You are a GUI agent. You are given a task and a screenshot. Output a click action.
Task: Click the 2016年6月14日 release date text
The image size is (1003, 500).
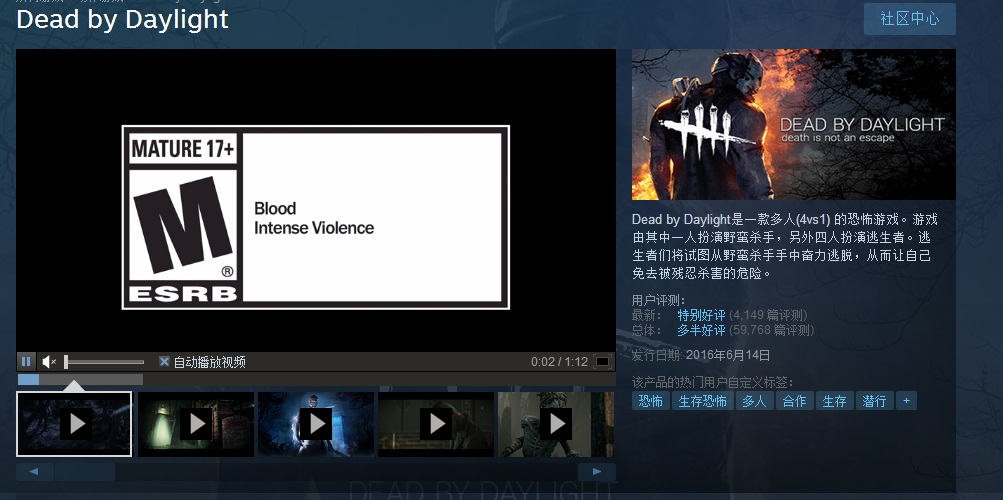[728, 355]
